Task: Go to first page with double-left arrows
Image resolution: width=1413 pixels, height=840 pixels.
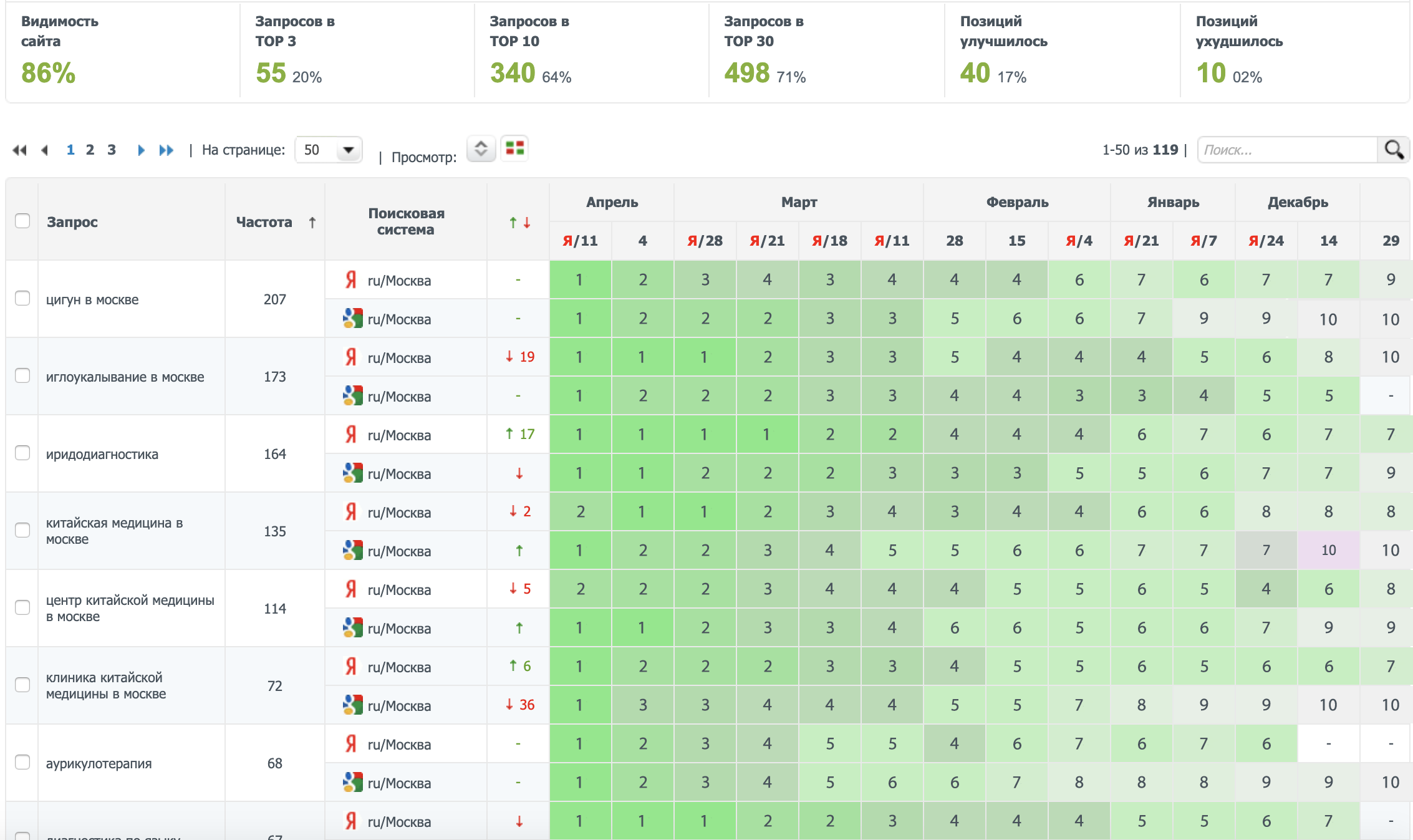Action: pyautogui.click(x=20, y=150)
